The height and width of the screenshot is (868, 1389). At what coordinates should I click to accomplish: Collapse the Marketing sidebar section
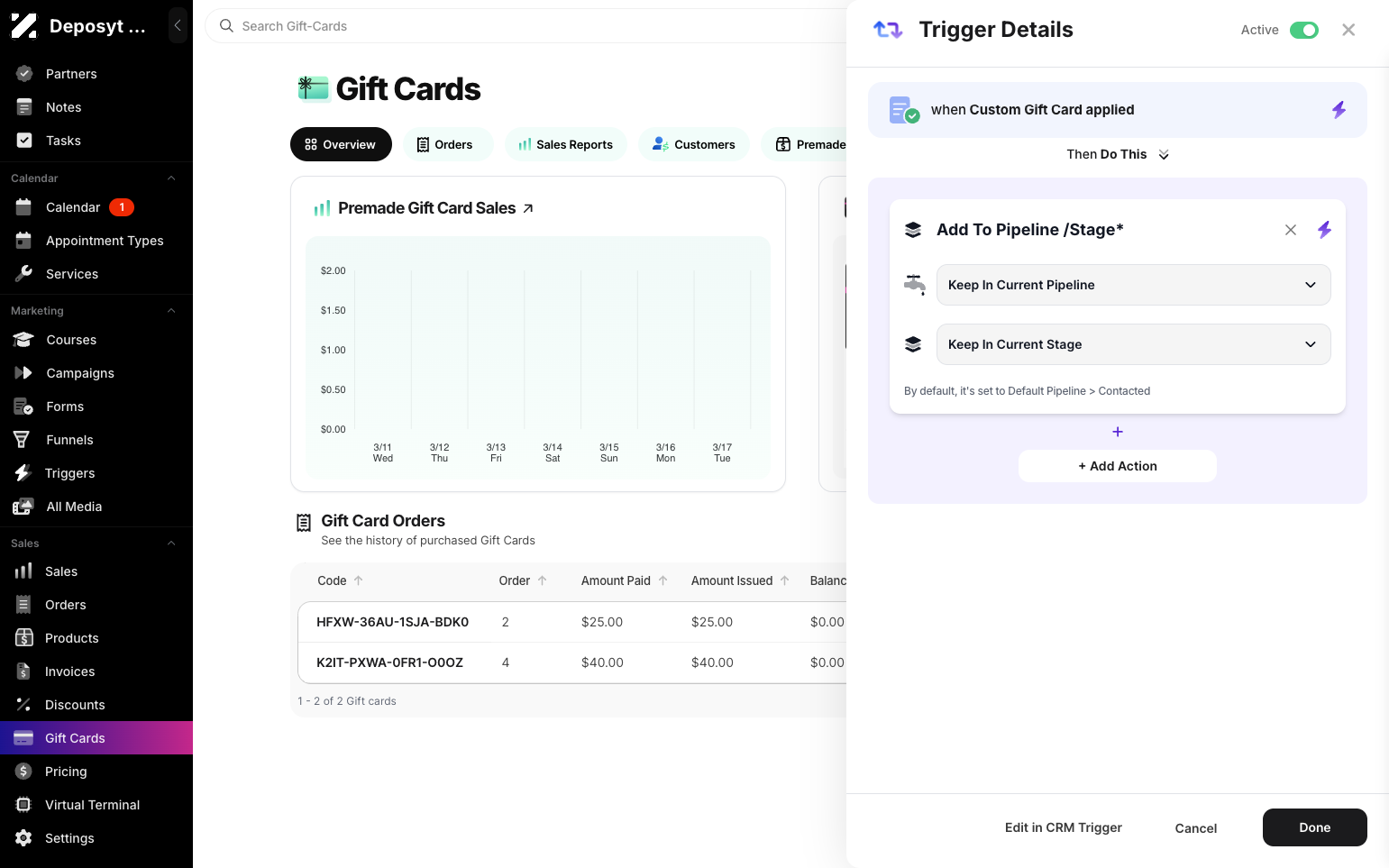coord(171,311)
